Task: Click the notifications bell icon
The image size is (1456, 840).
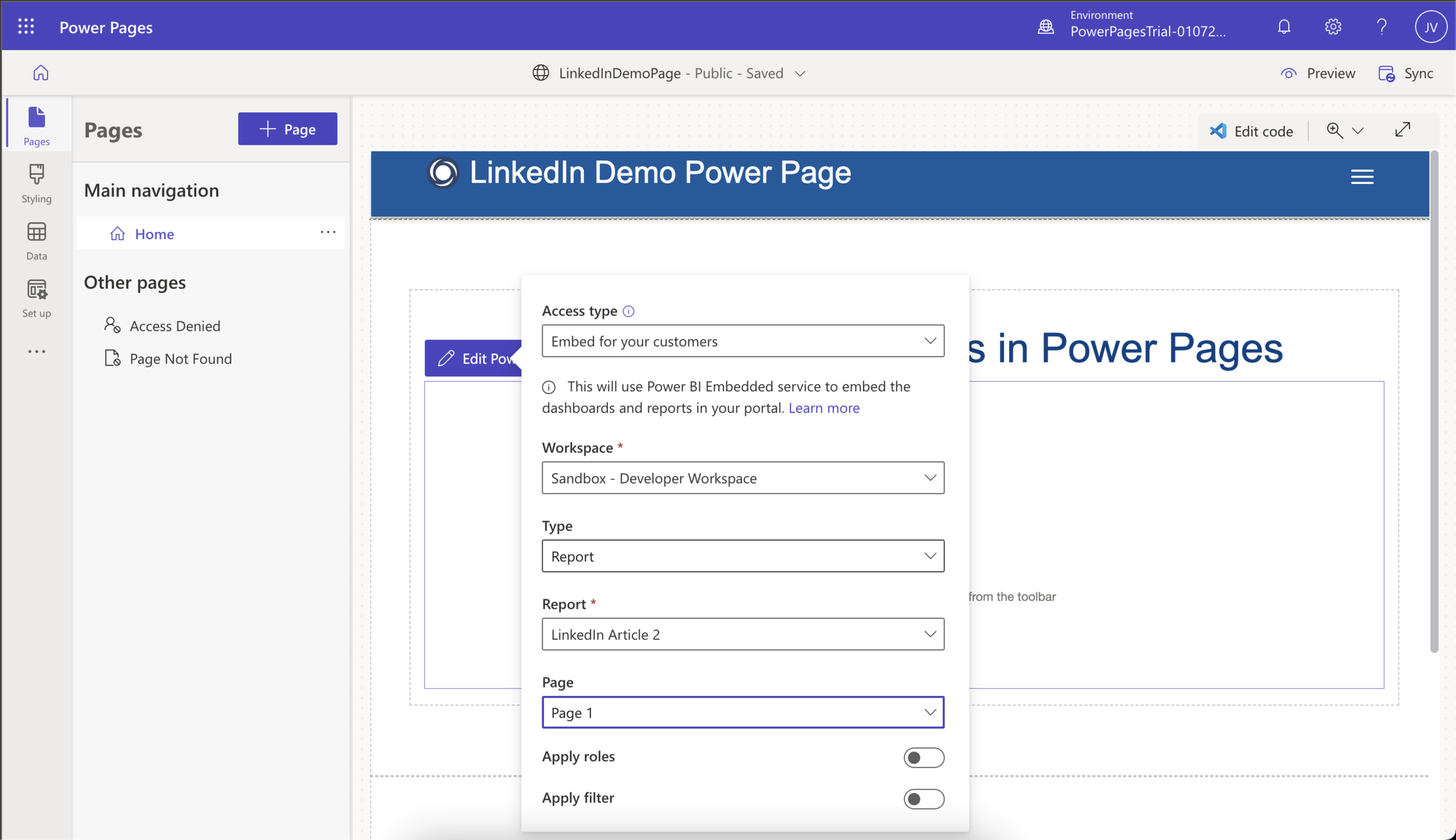Action: [1284, 27]
